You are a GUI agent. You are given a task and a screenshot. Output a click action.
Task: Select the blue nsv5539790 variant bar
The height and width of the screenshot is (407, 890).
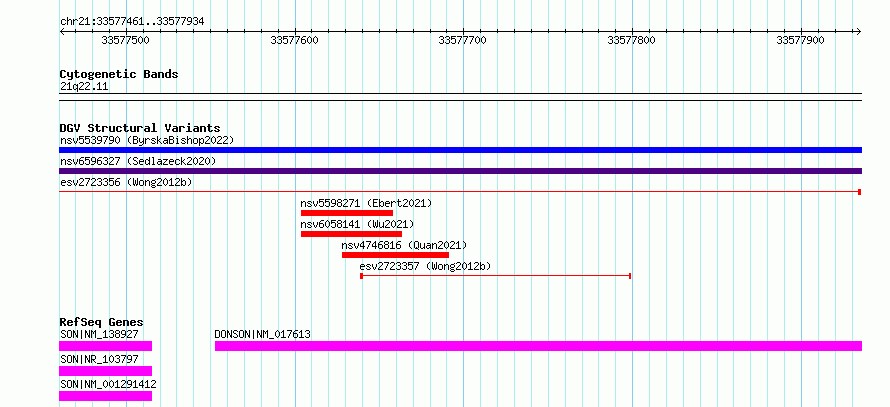[460, 150]
